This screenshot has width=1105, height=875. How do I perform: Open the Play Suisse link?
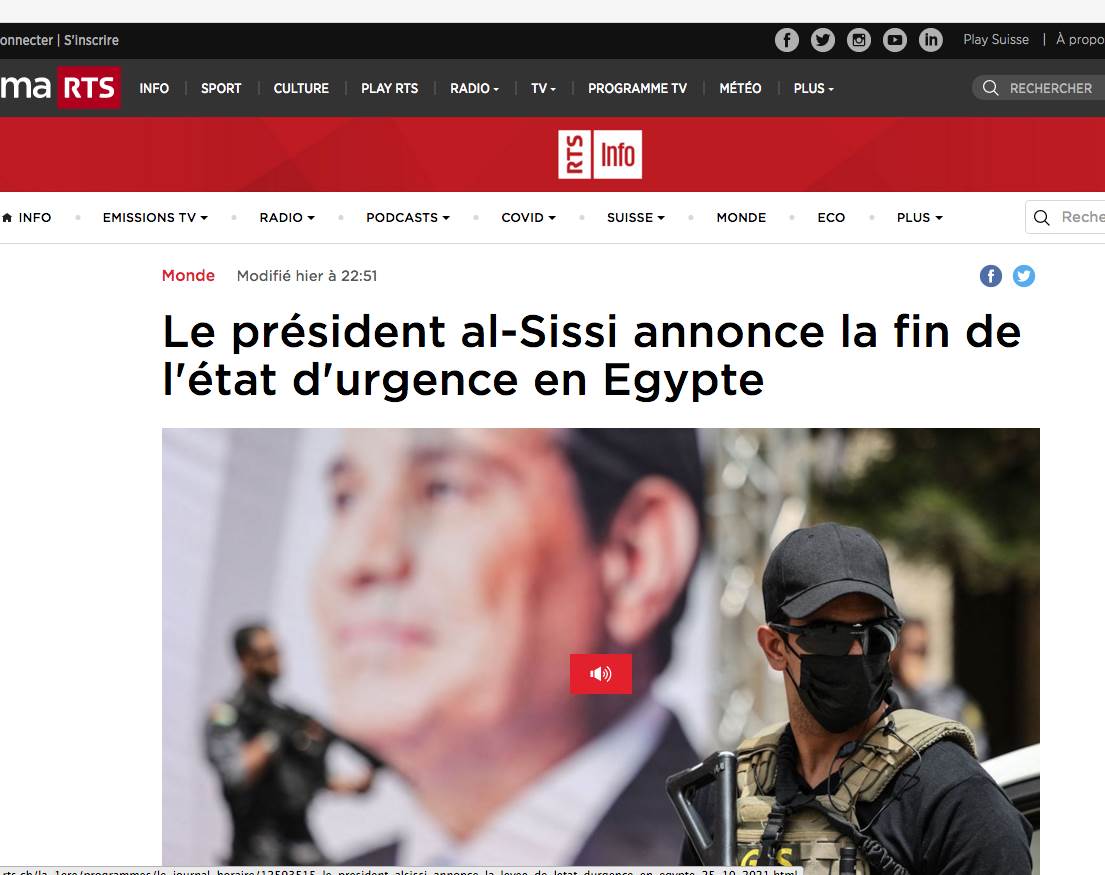click(x=996, y=39)
